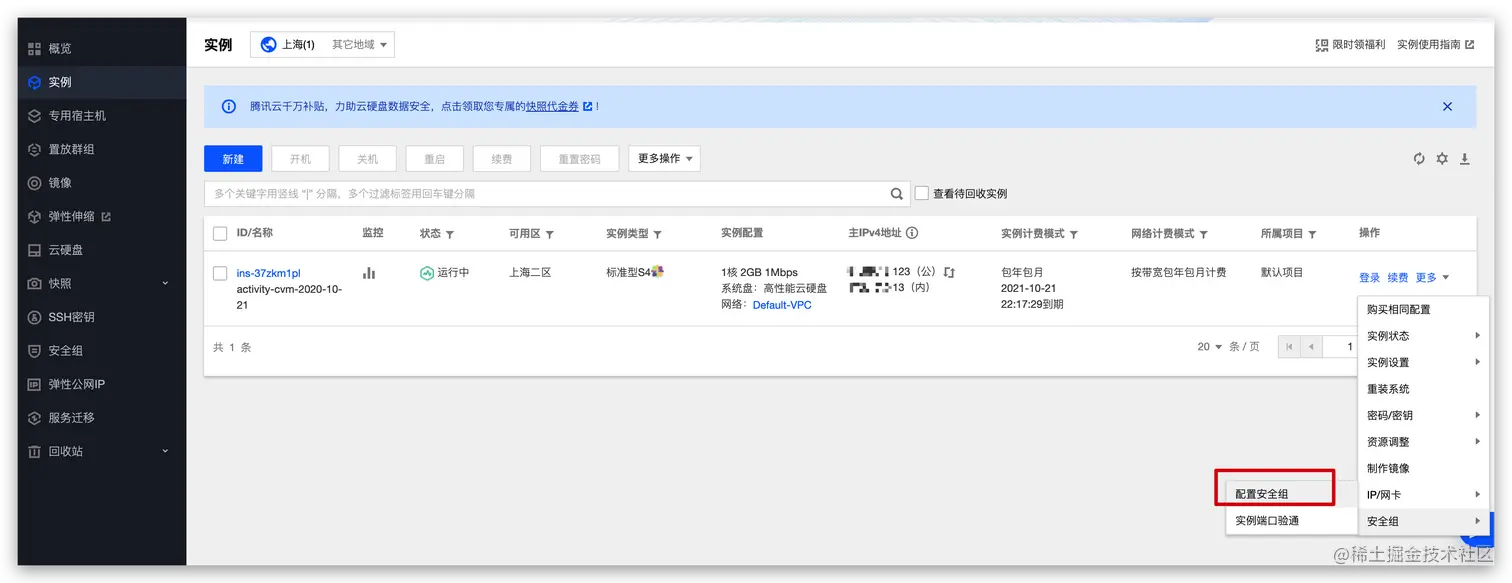Choose 重装系统 menu item
1512x583 pixels.
click(1423, 389)
